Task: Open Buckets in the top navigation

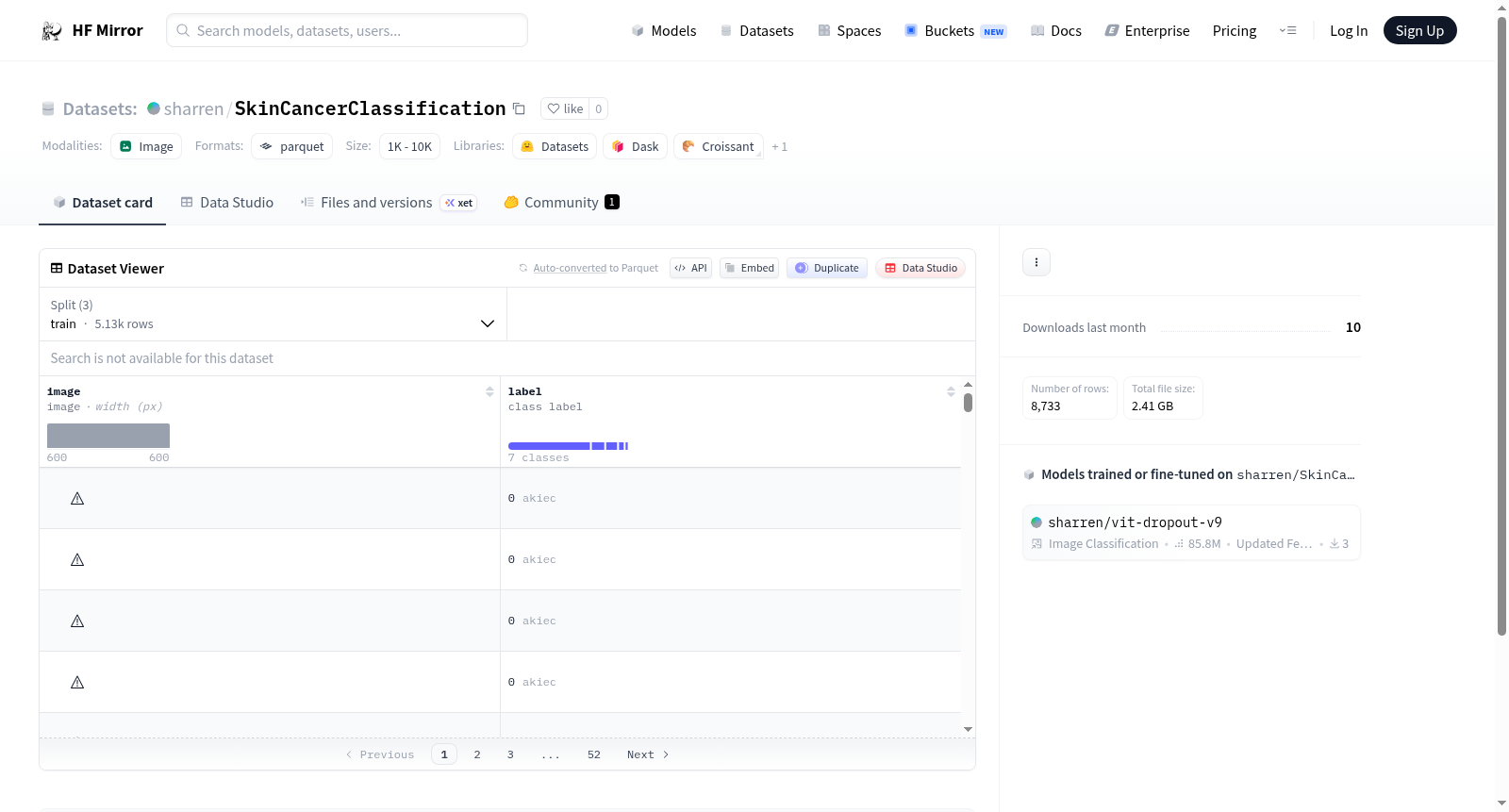Action: click(955, 31)
